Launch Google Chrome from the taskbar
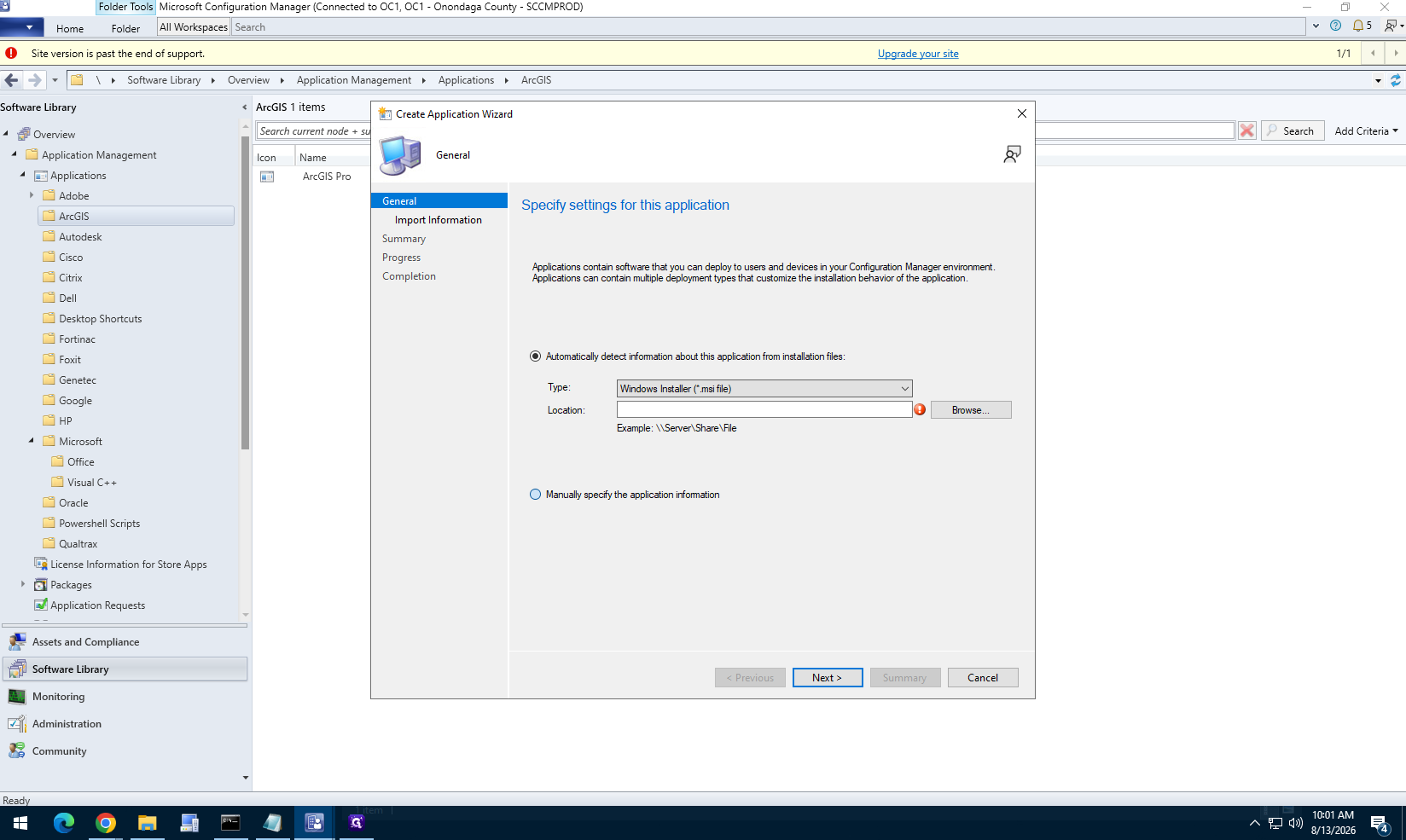 pyautogui.click(x=106, y=823)
